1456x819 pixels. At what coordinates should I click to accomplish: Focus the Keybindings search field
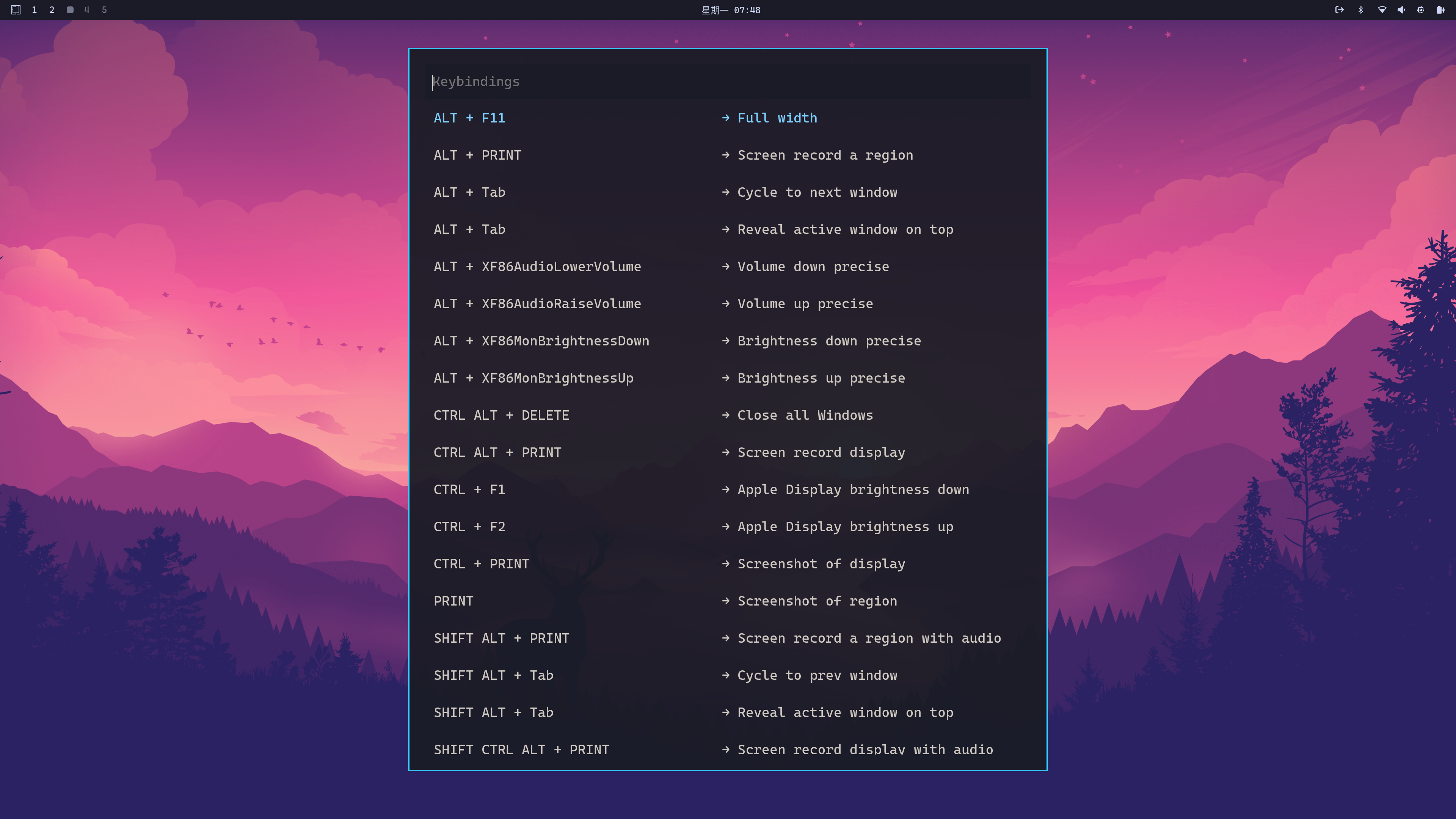[728, 82]
